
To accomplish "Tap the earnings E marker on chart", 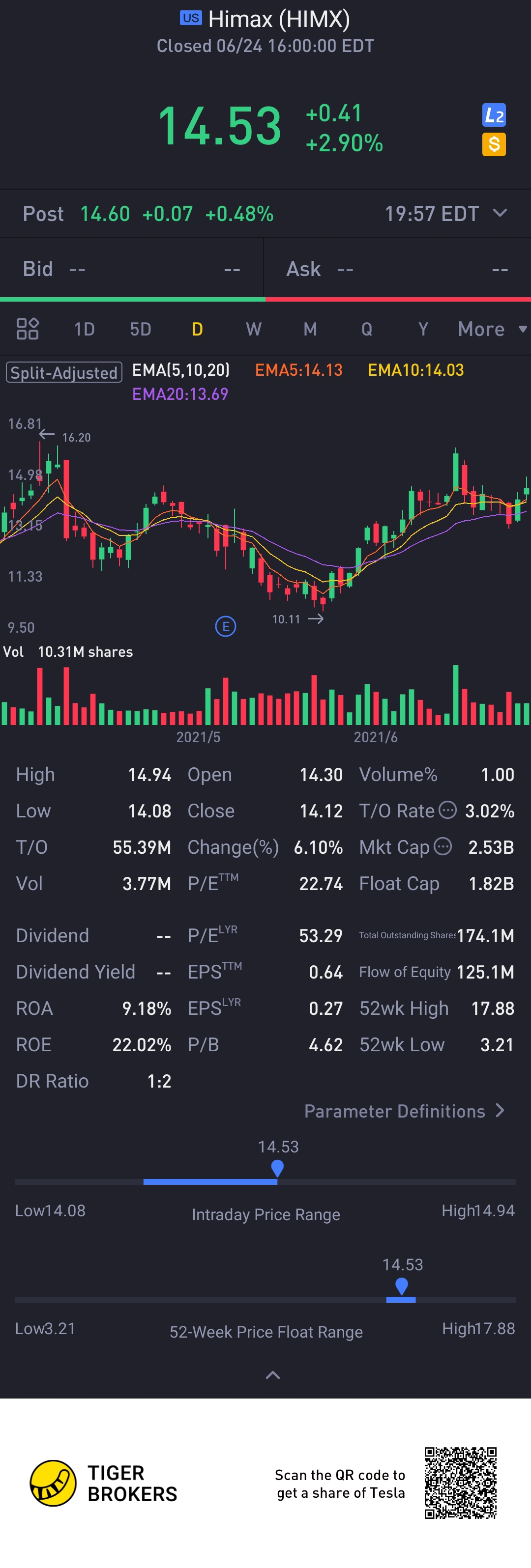I will 225,626.
